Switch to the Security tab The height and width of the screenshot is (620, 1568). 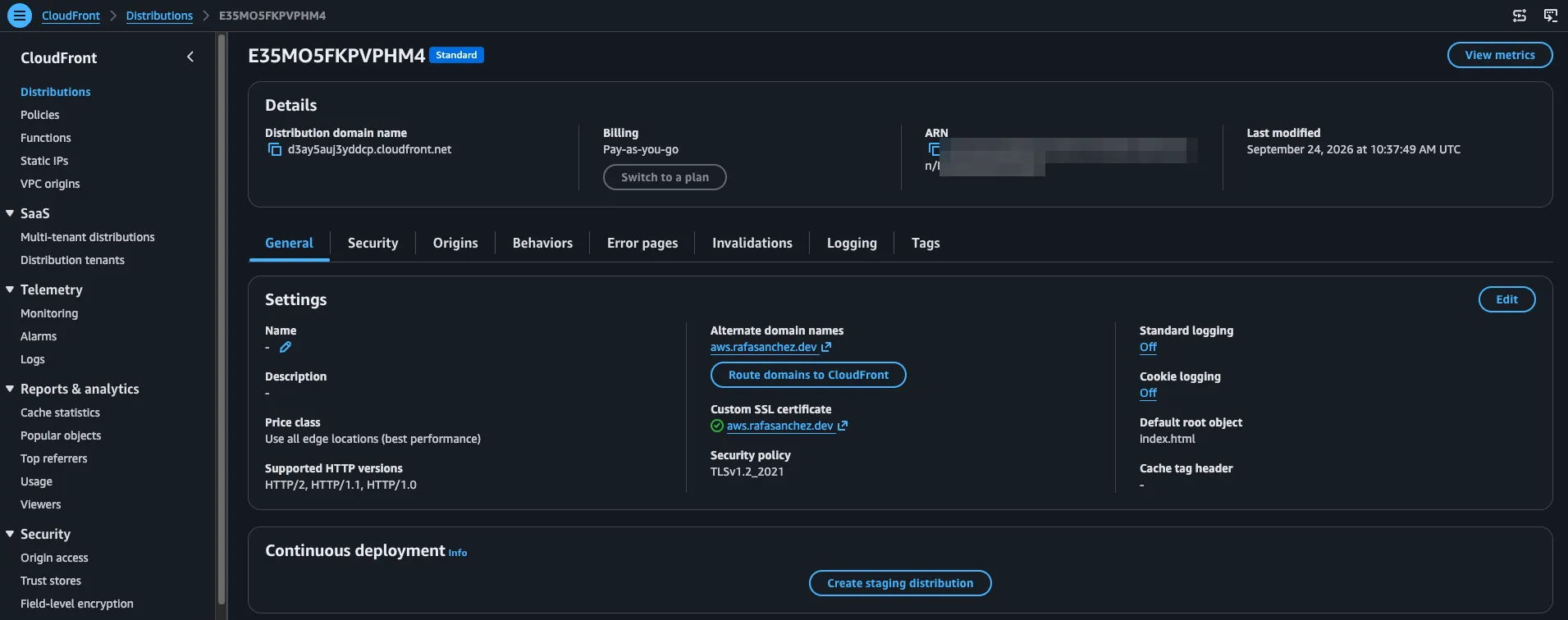(x=373, y=243)
